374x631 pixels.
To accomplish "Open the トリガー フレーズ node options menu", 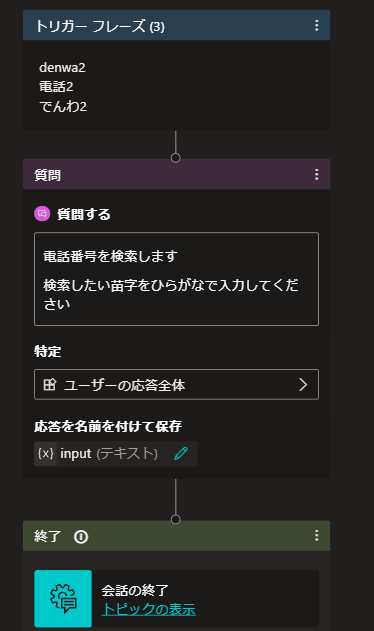I will tap(317, 25).
